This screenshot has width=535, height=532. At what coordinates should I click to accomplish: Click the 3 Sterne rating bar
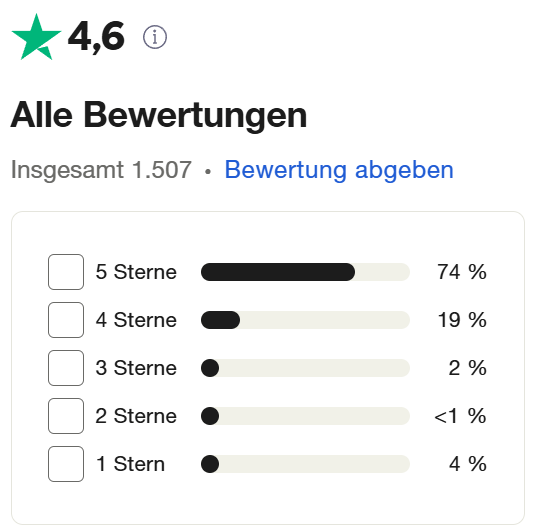(x=305, y=368)
